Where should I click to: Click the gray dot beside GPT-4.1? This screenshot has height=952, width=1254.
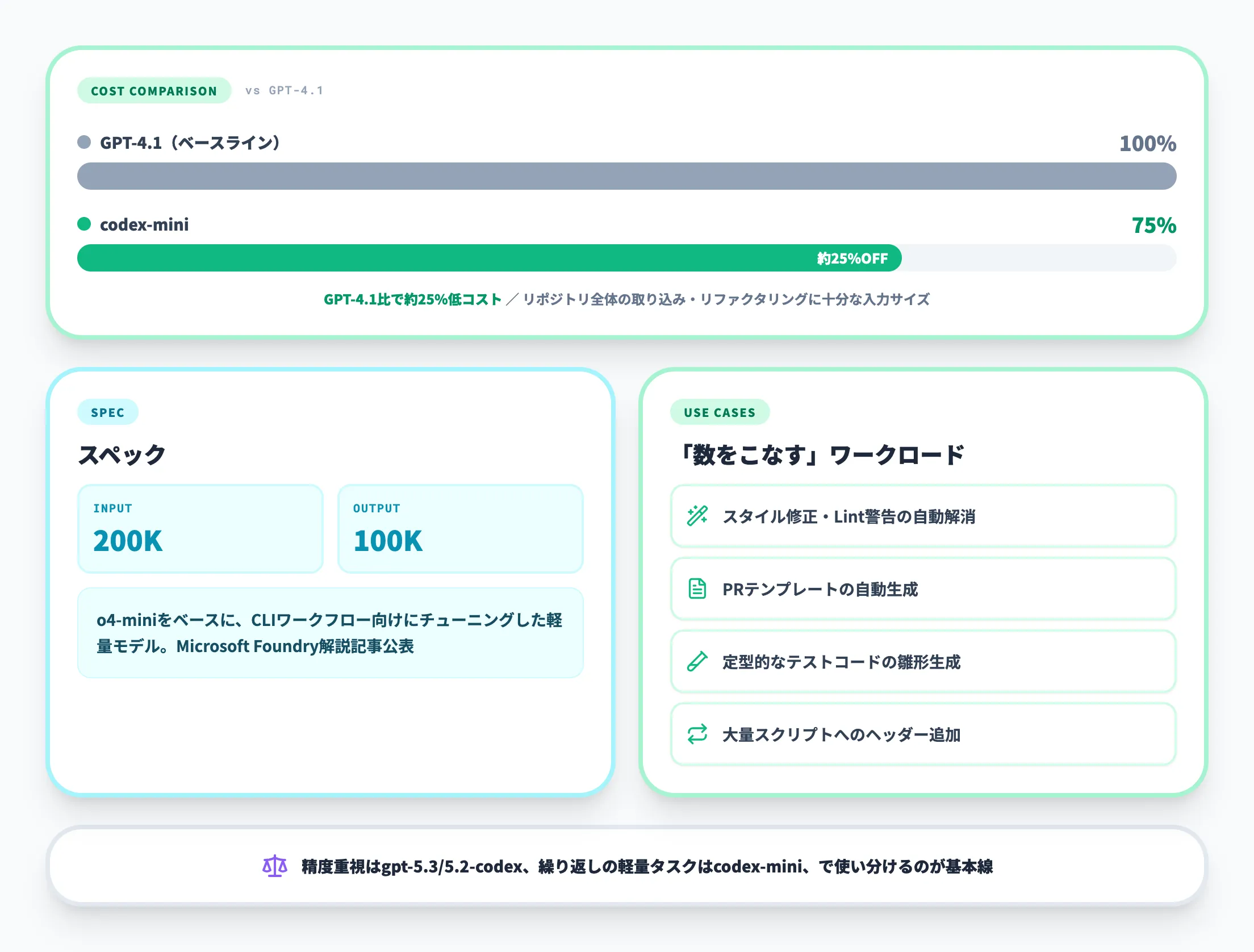click(x=84, y=142)
